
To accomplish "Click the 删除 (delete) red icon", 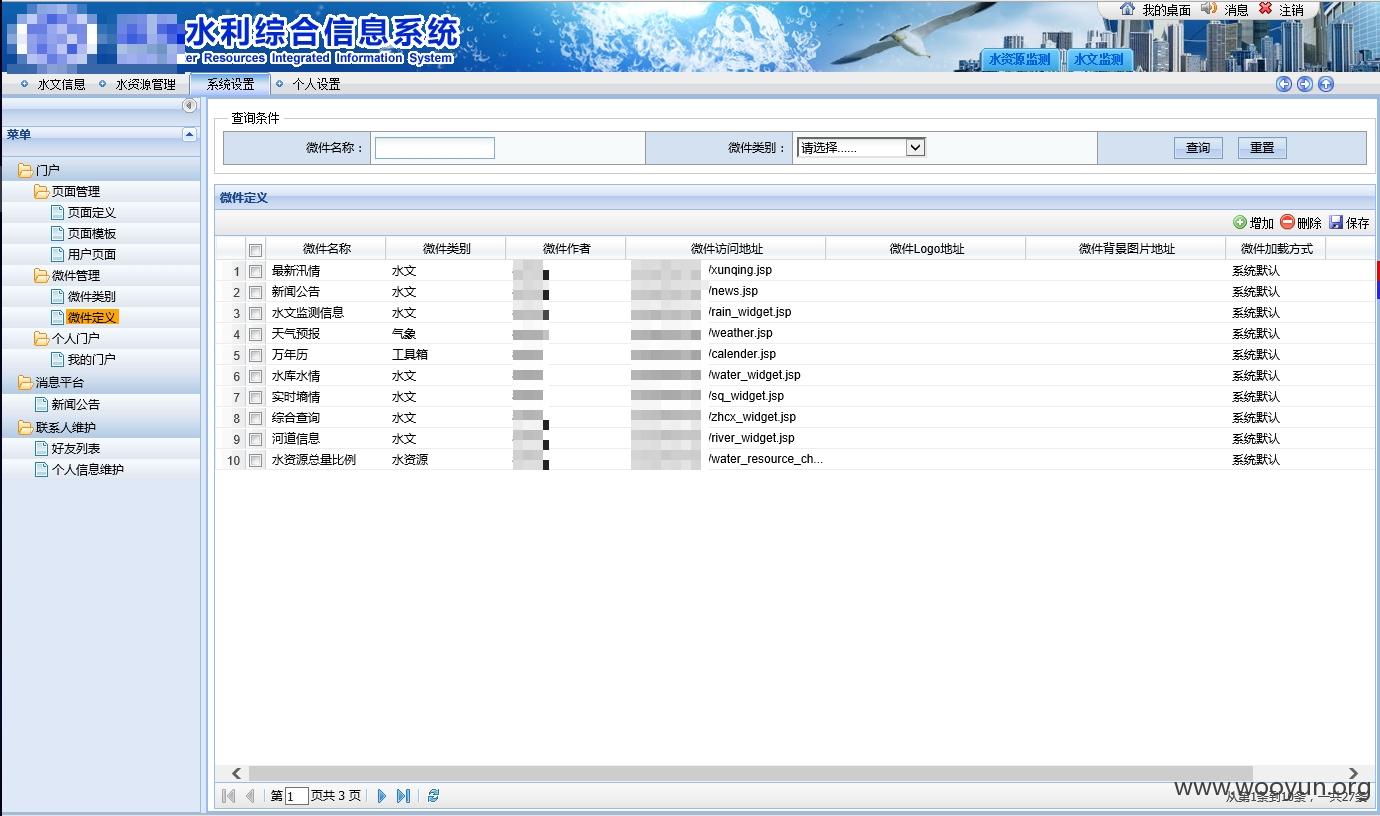I will (x=1287, y=223).
